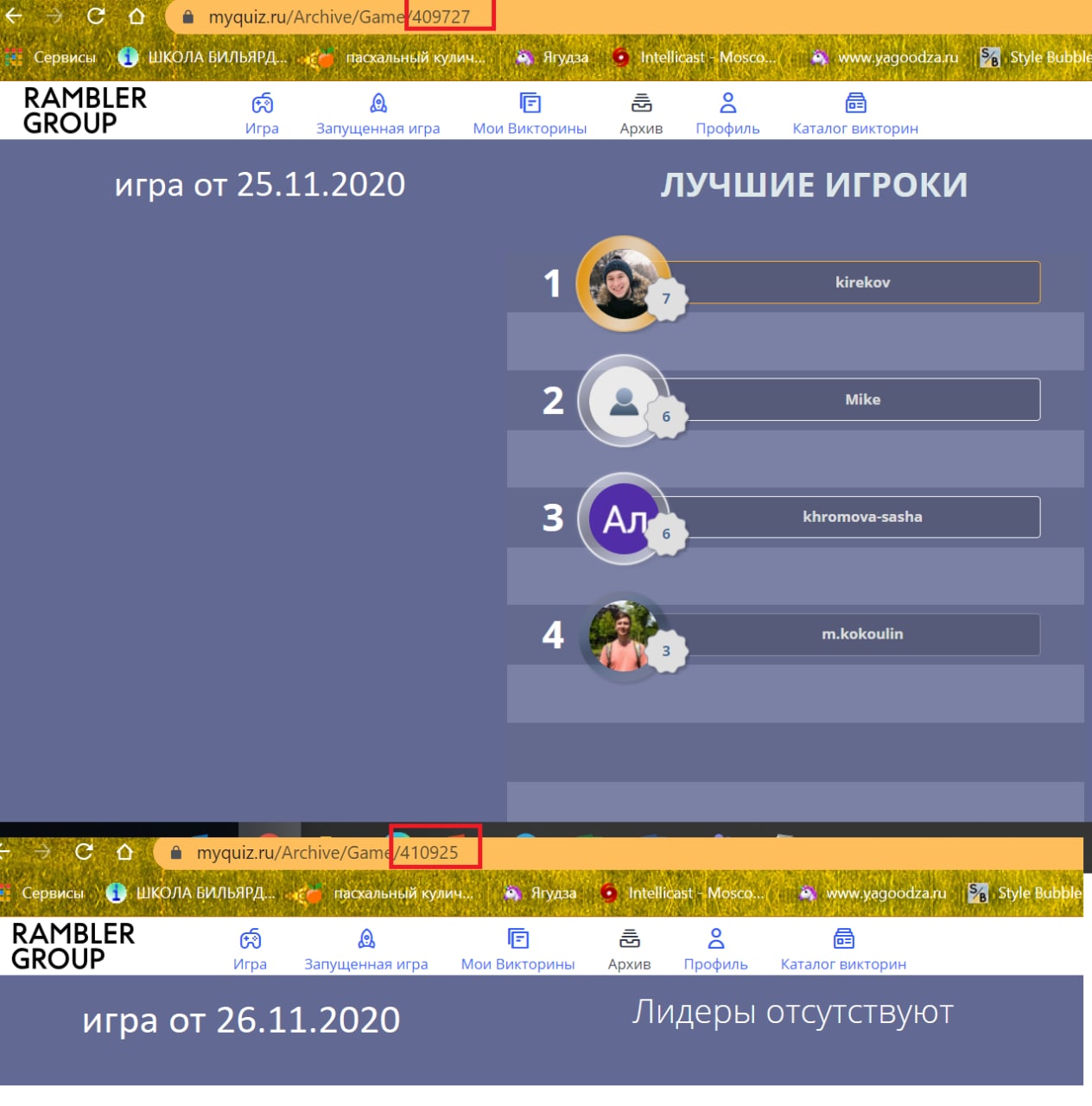Click the score badge 3 next to m.kokoulin
Viewport: 1092px width, 1106px height.
pyautogui.click(x=666, y=652)
